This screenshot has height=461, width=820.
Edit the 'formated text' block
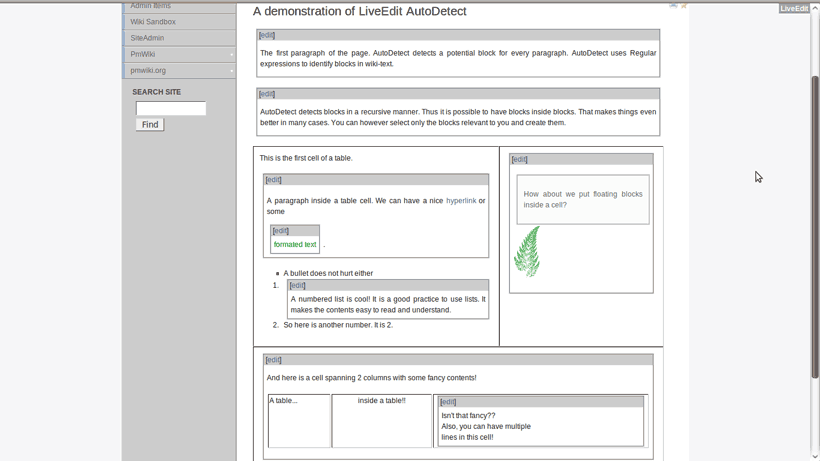[280, 230]
